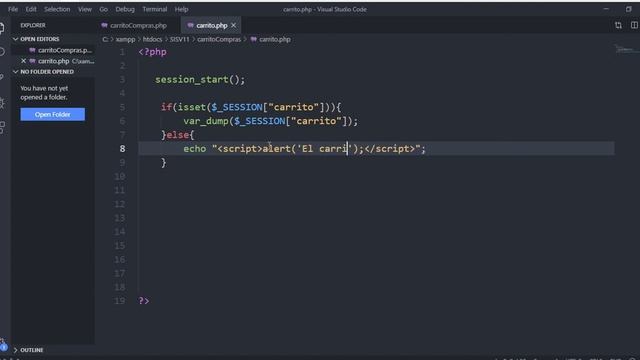Open the Help menu
Screen dimensions: 640x360
[x=181, y=9]
